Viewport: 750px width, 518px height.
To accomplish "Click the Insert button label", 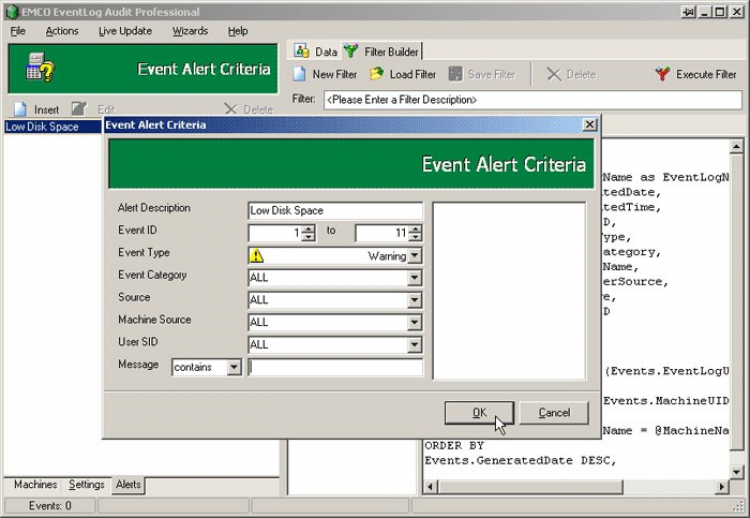I will (x=46, y=110).
